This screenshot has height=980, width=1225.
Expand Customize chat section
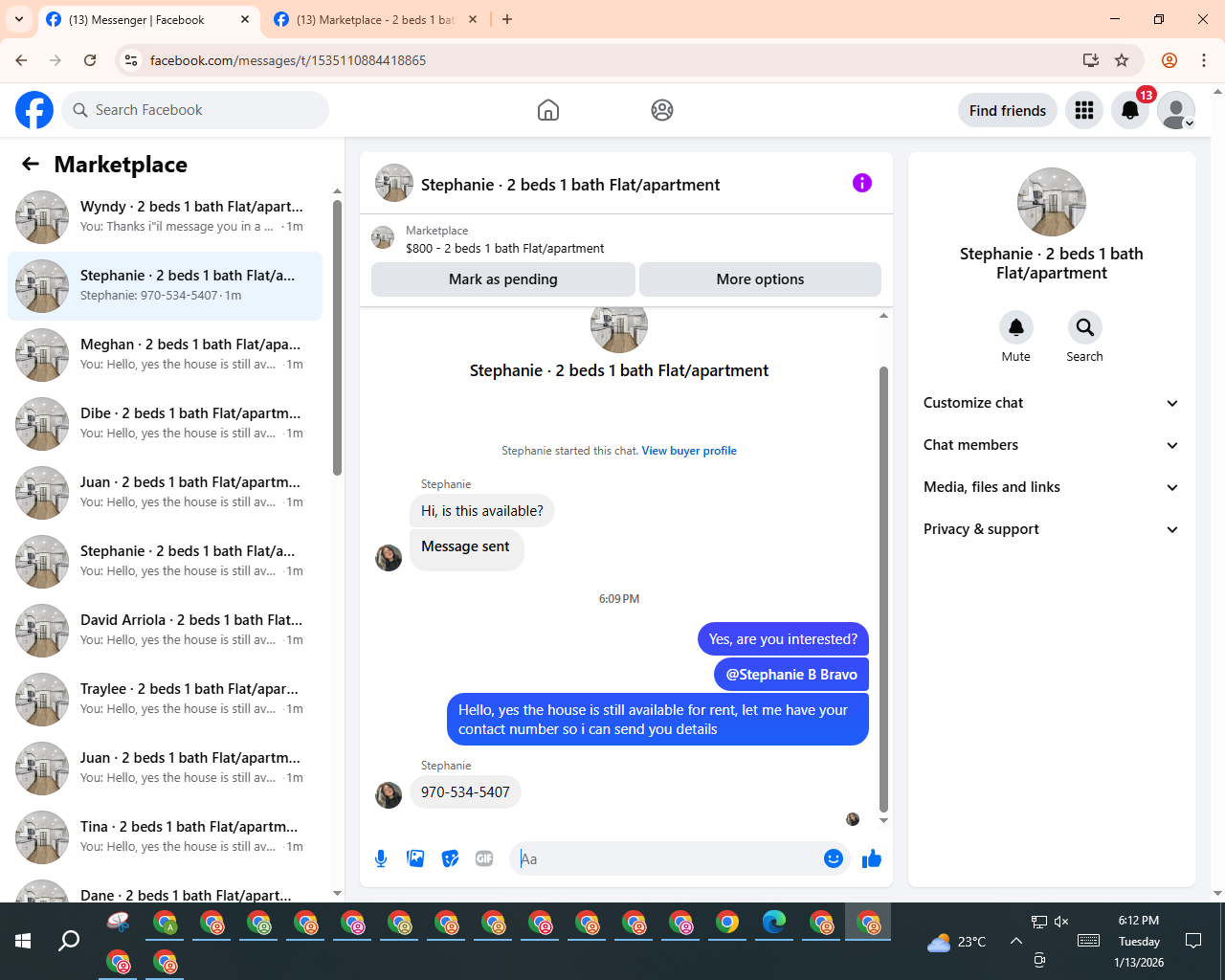tap(1052, 403)
